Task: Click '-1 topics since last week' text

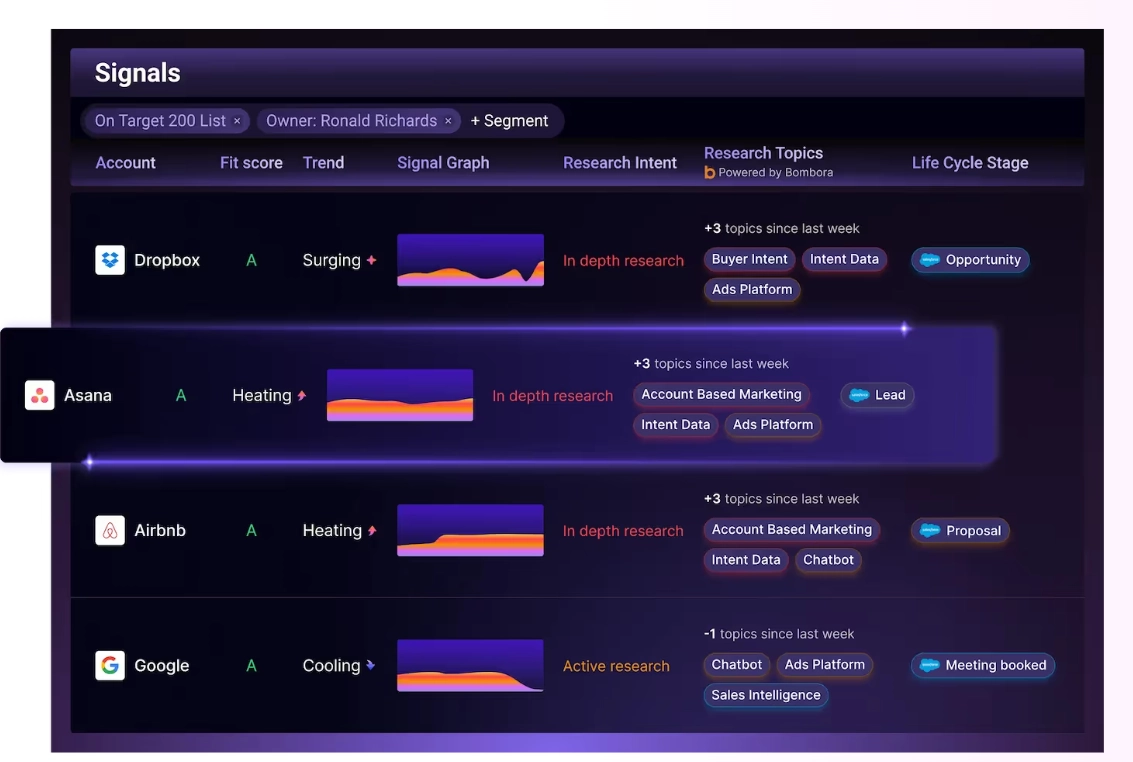Action: (x=779, y=633)
